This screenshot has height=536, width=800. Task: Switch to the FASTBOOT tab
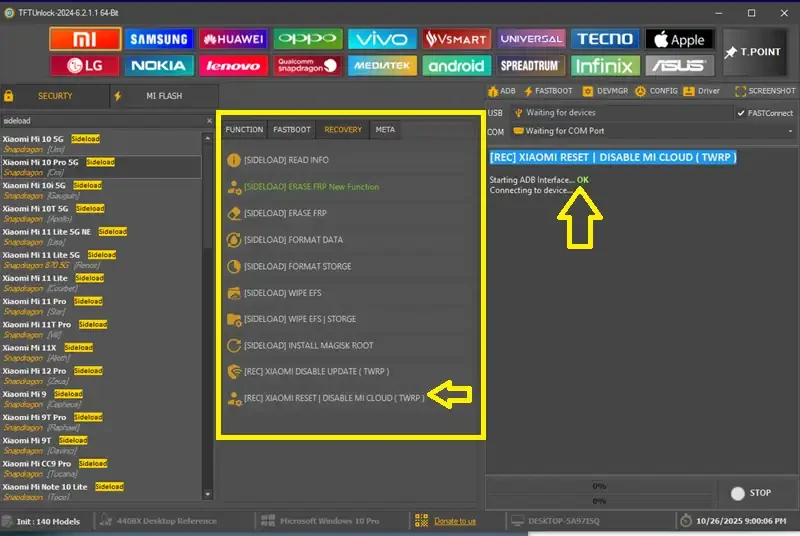click(292, 129)
